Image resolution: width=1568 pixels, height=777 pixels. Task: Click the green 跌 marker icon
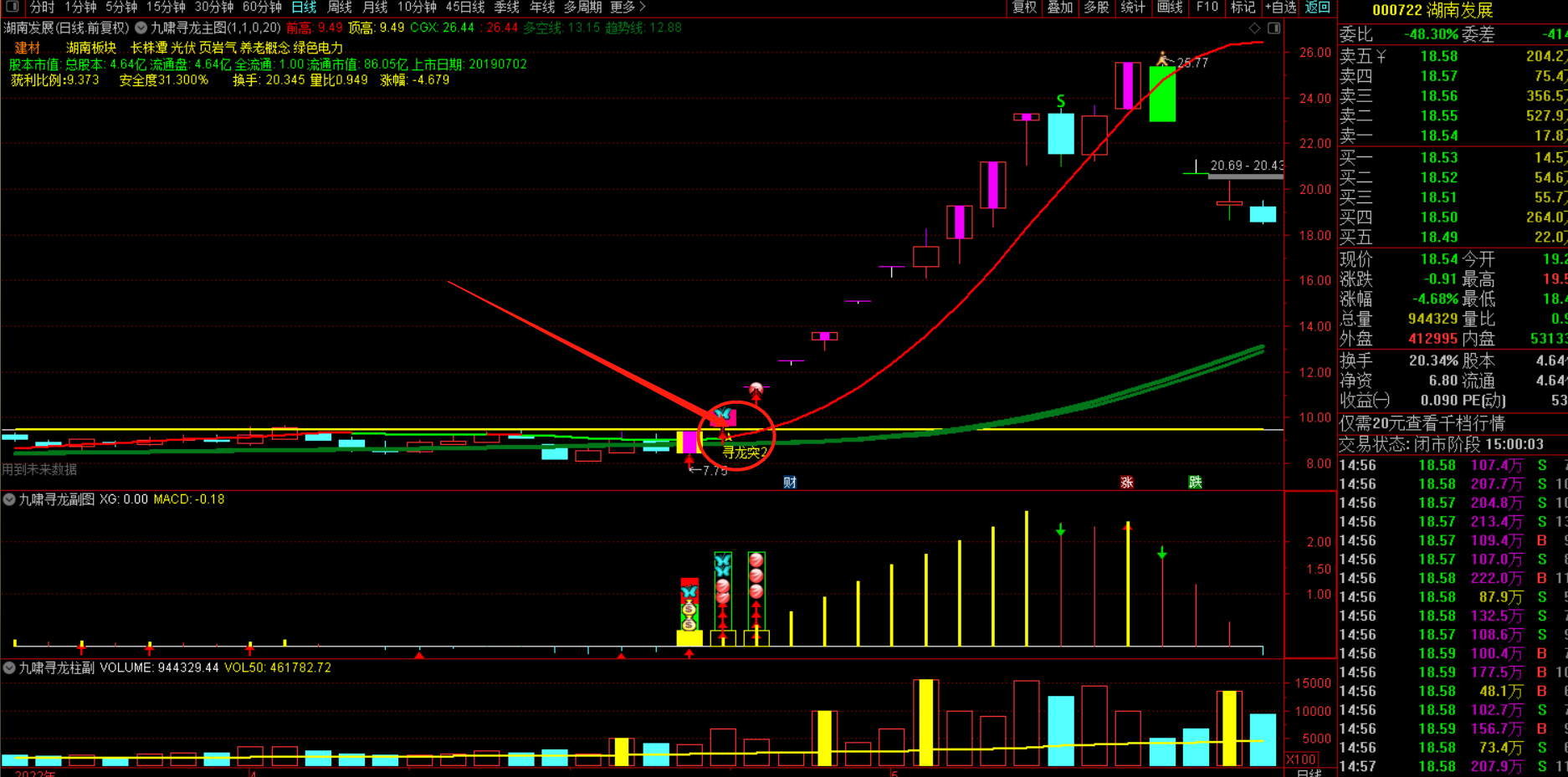tap(1195, 483)
